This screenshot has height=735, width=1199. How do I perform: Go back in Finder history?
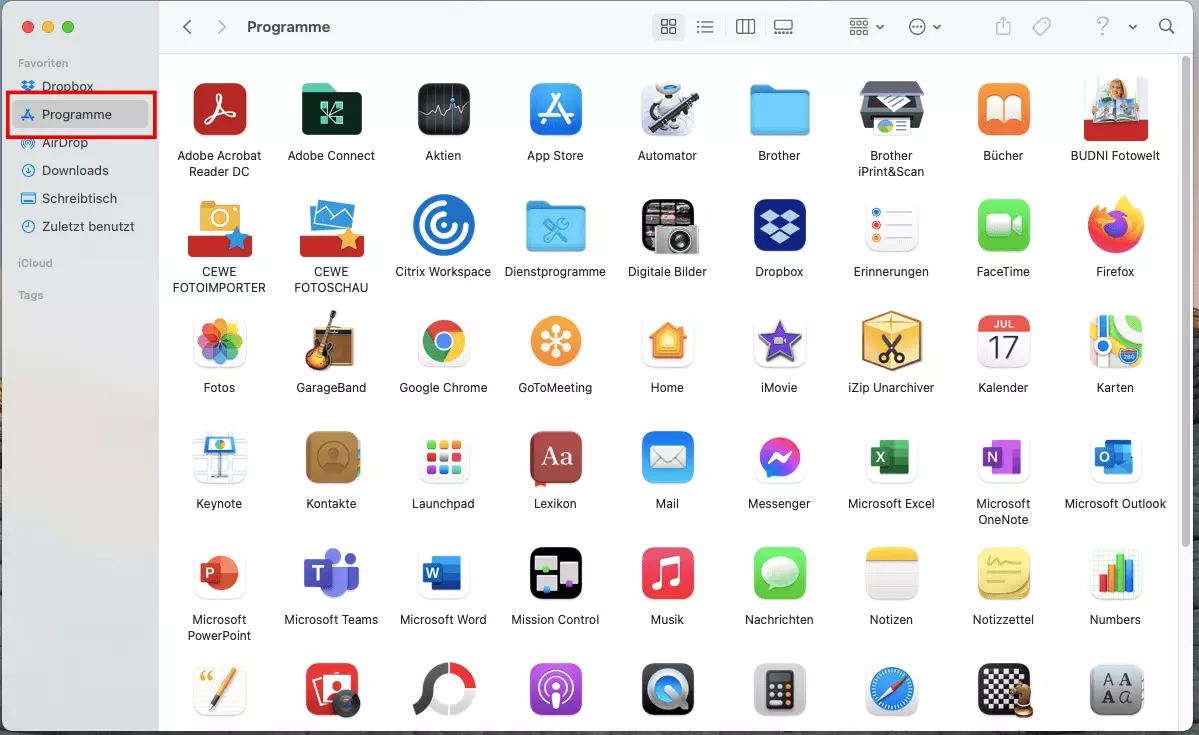click(187, 27)
